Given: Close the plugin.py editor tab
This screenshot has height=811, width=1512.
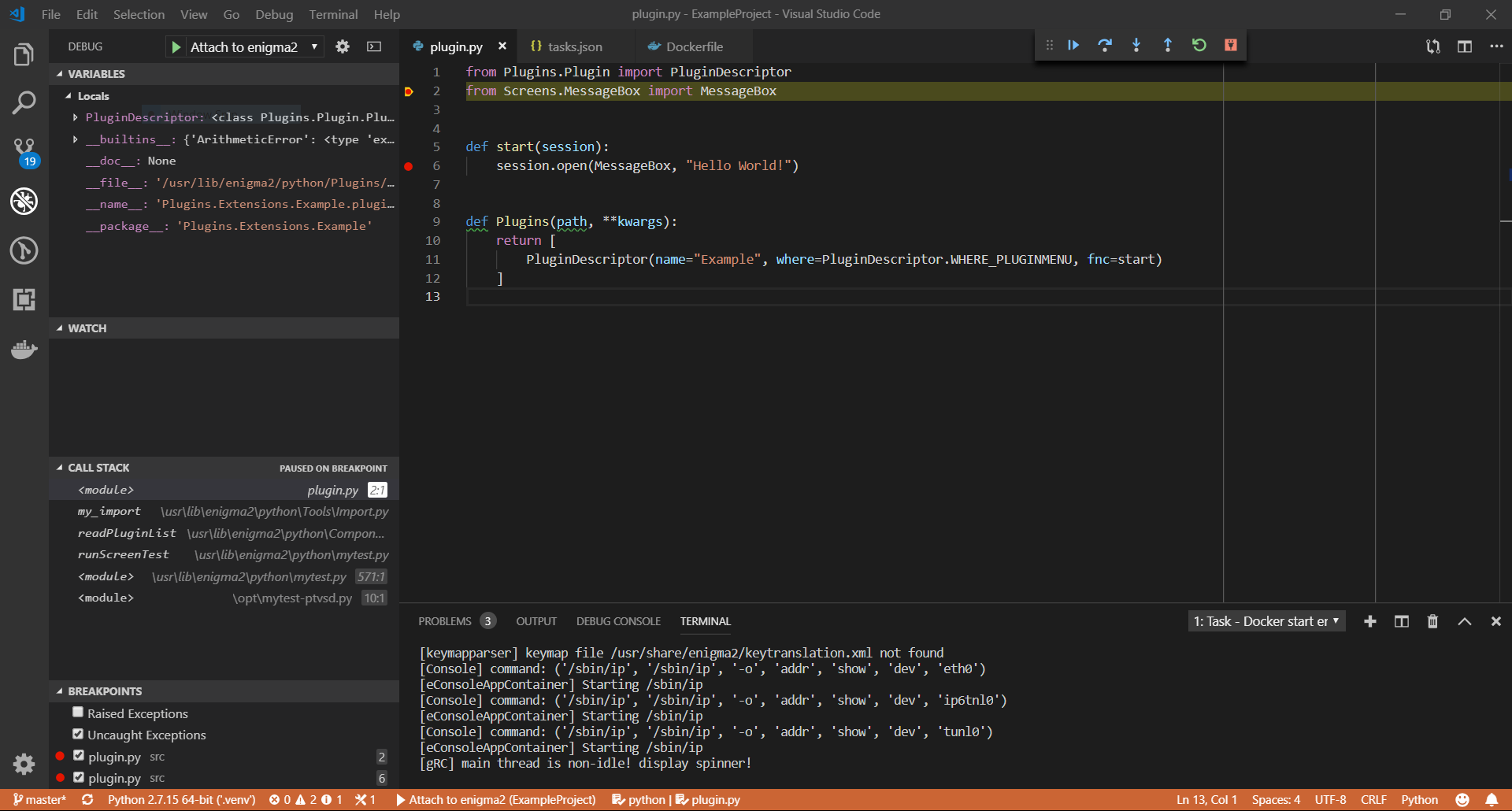Looking at the screenshot, I should coord(502,46).
